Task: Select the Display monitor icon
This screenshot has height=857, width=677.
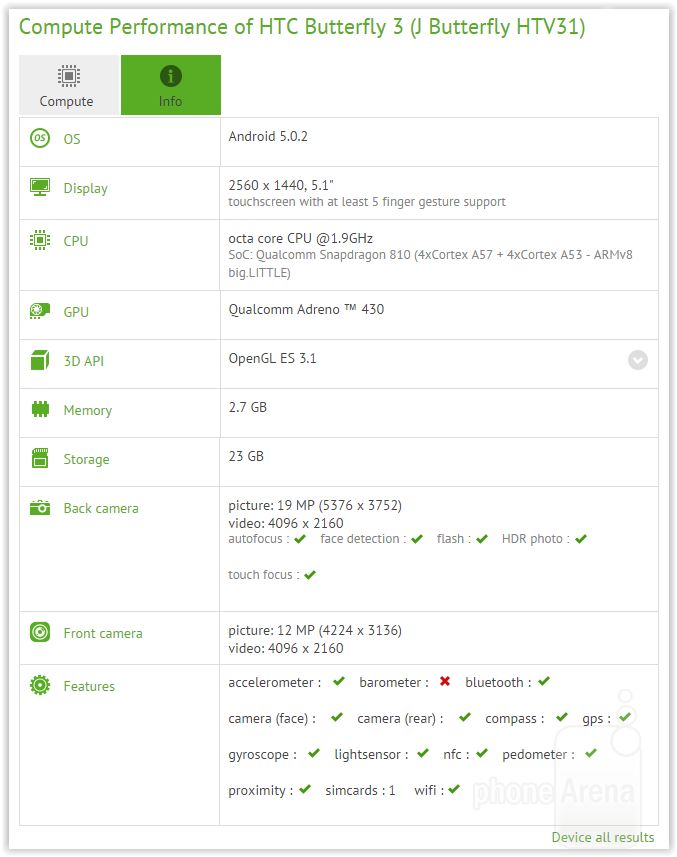Action: pos(40,187)
